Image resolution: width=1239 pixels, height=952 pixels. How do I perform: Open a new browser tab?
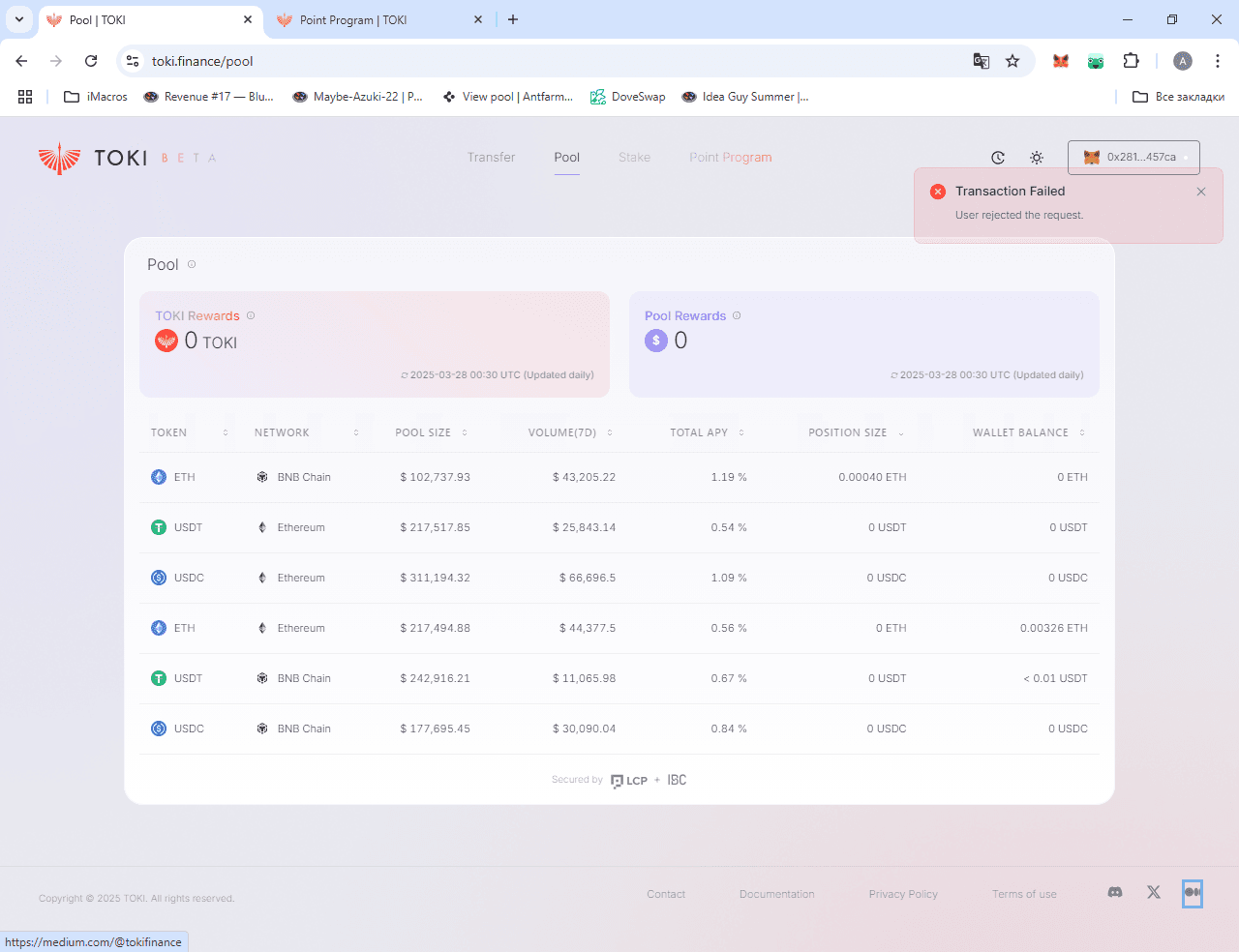coord(513,19)
